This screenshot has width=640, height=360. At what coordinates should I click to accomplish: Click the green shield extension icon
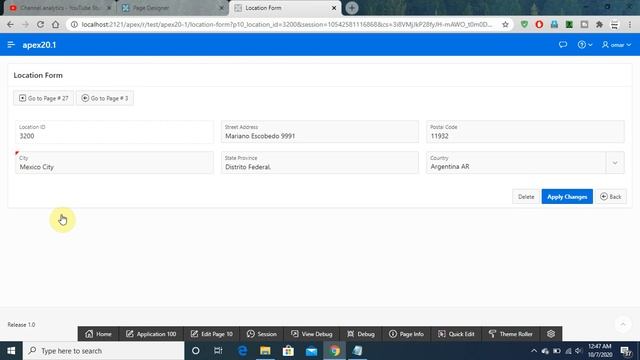pyautogui.click(x=524, y=24)
